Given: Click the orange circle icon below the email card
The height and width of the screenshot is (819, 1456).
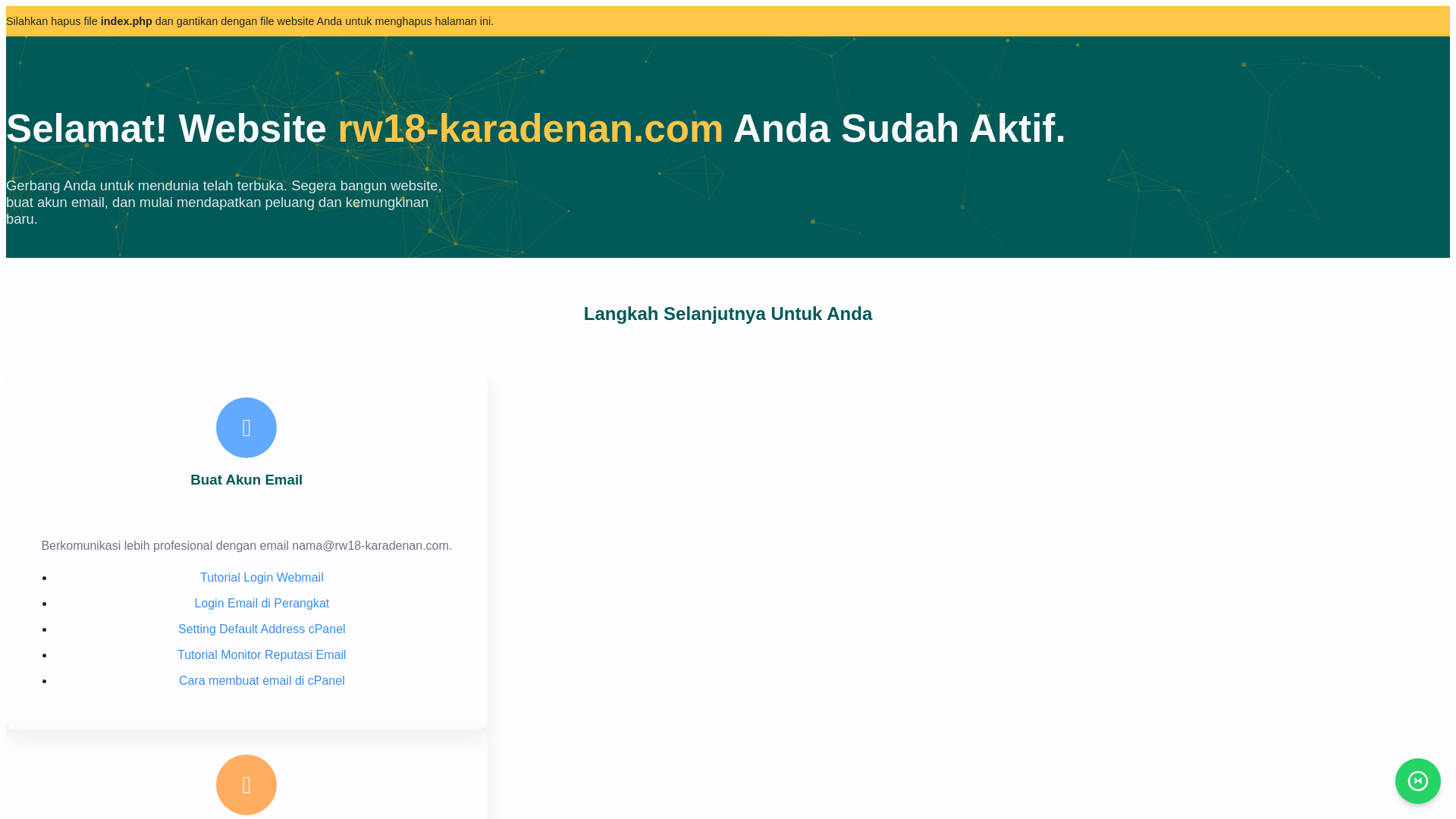Looking at the screenshot, I should click(x=246, y=785).
